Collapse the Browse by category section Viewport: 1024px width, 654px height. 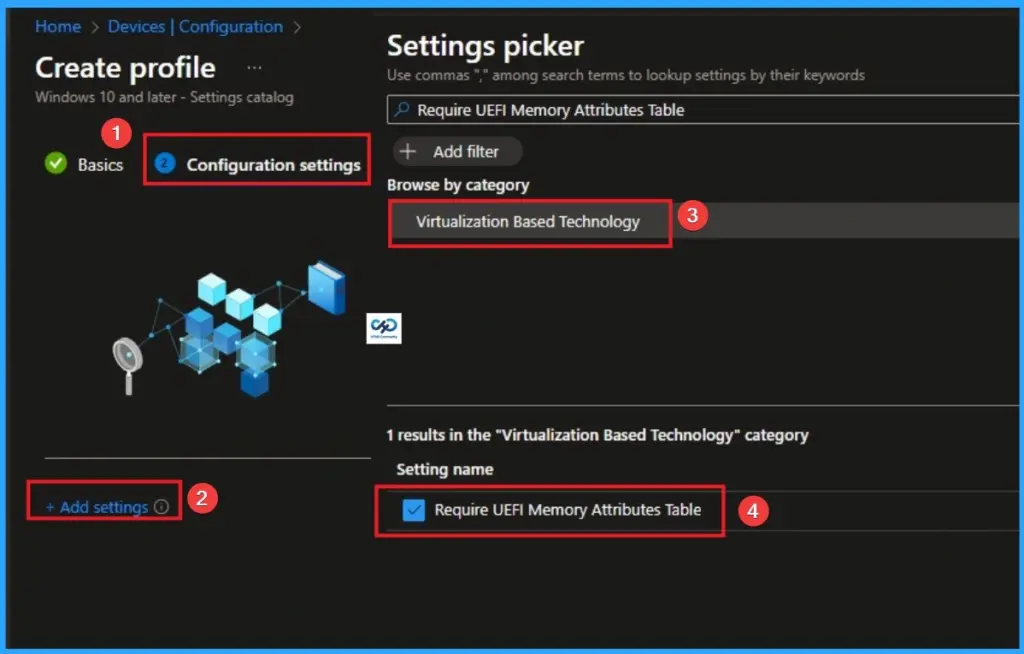(458, 185)
